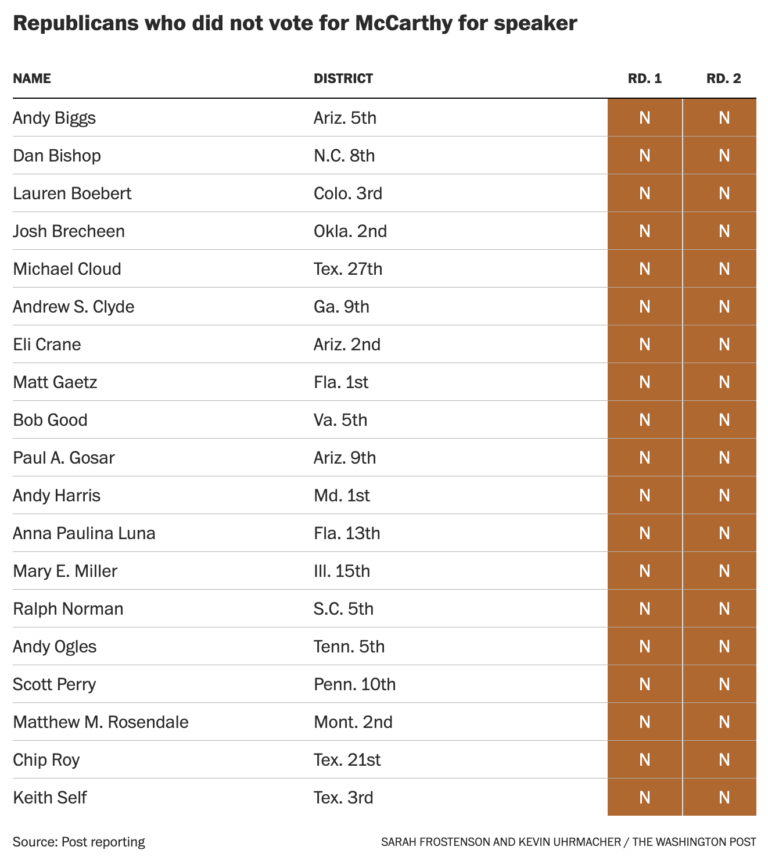This screenshot has width=768, height=861.
Task: Click the chart title about McCarthy
Action: point(295,23)
